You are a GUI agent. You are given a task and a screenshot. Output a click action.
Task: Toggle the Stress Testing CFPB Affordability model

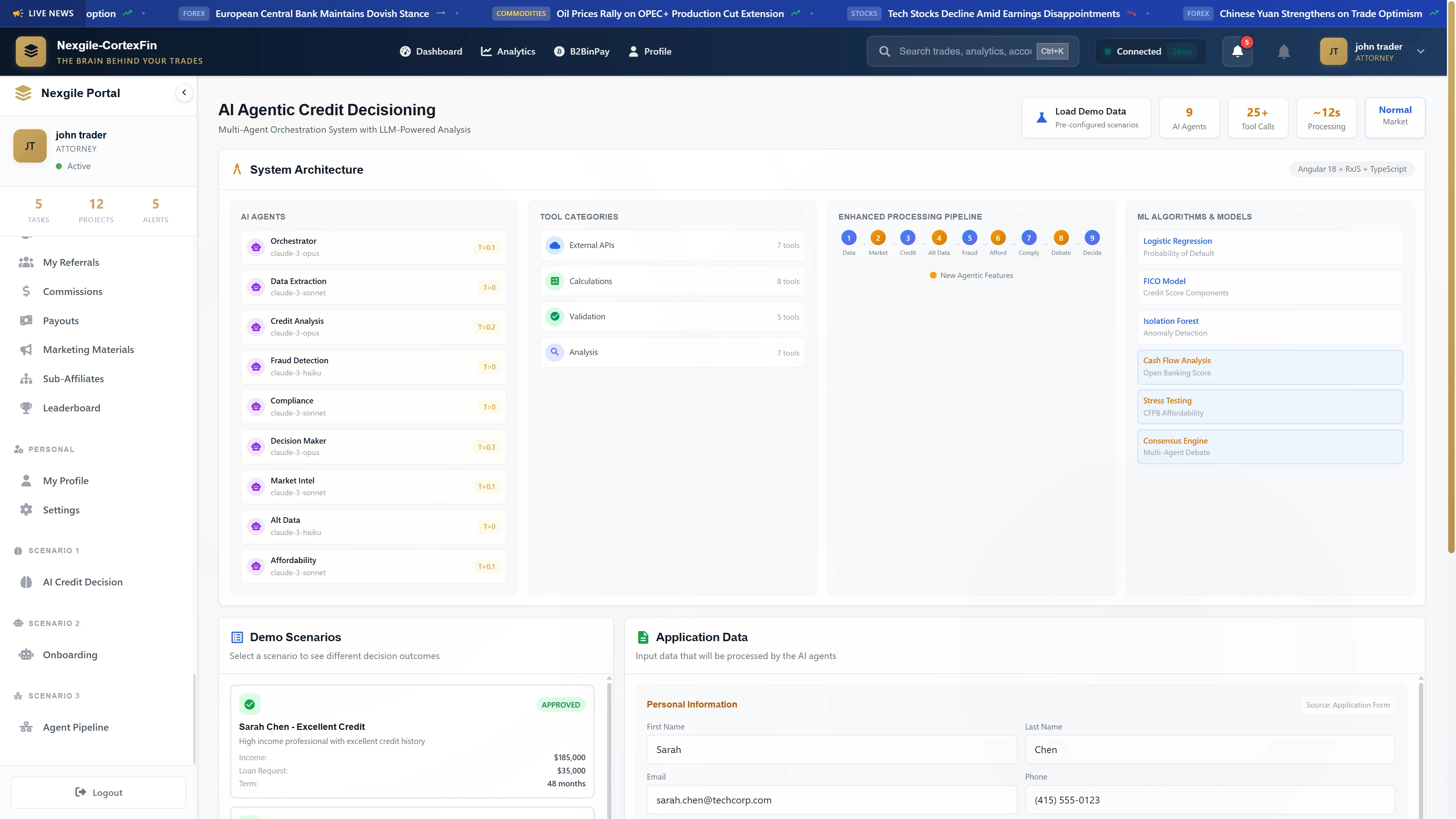1269,406
